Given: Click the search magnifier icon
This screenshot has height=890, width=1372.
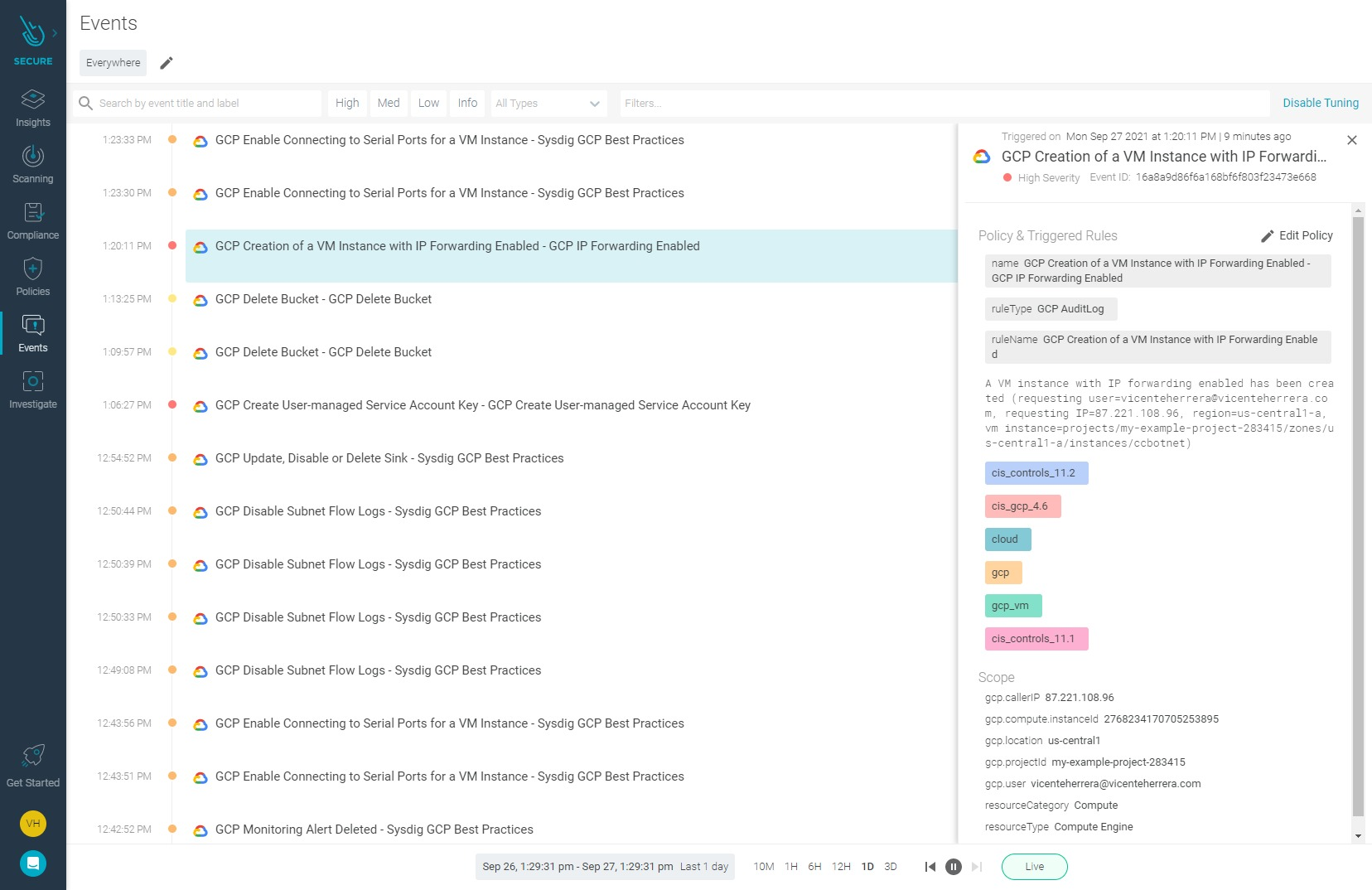Looking at the screenshot, I should point(85,104).
